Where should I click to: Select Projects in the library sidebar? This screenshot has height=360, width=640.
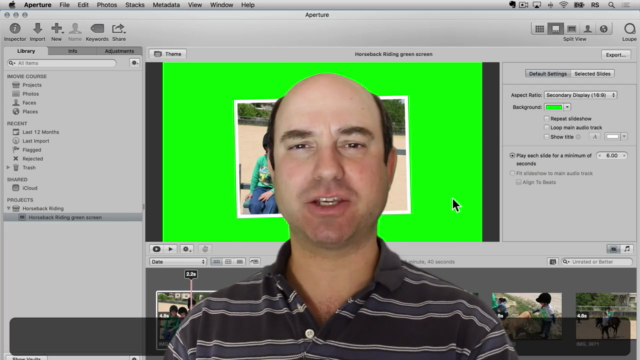tap(32, 85)
